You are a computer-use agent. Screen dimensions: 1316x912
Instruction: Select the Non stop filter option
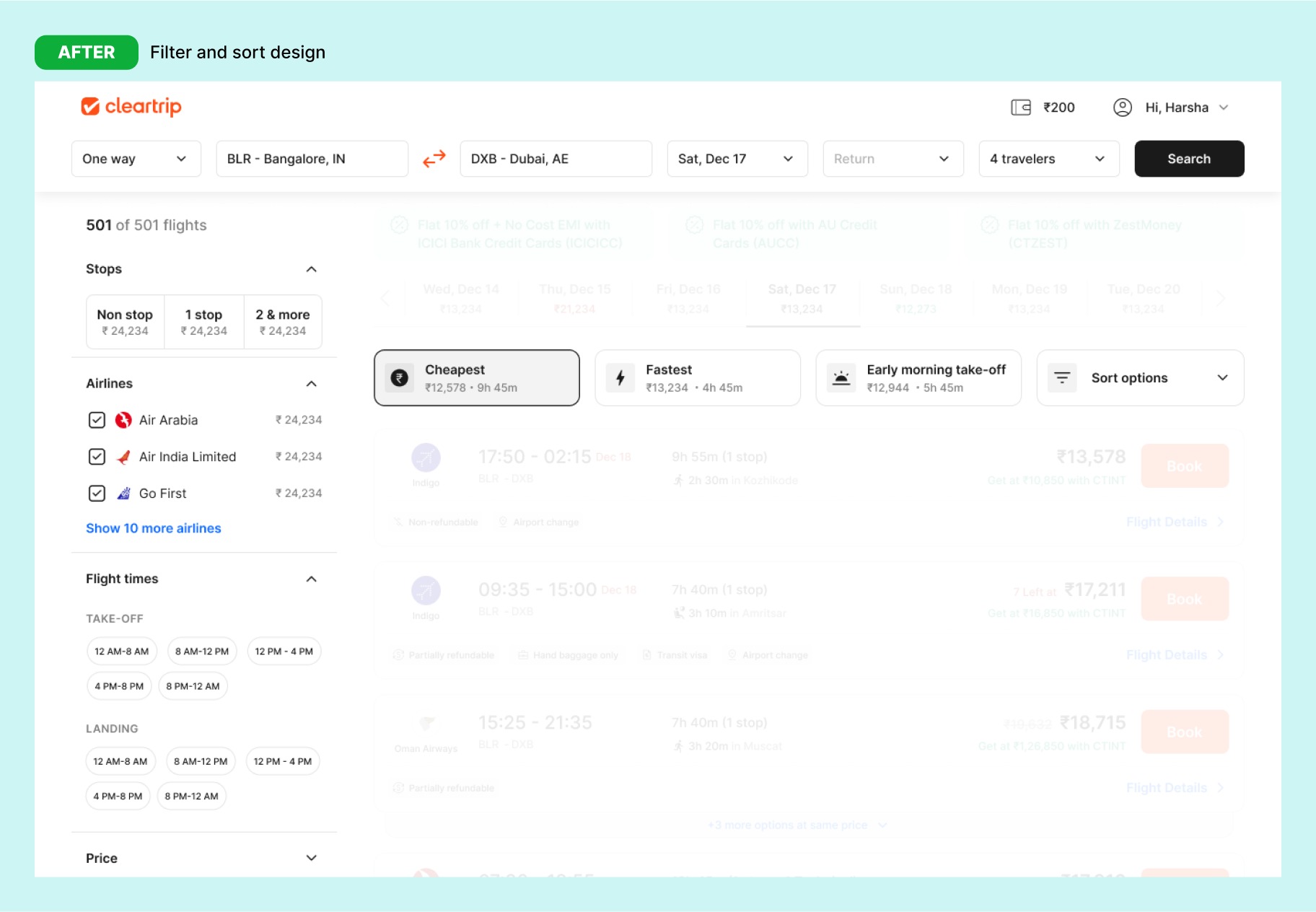pyautogui.click(x=125, y=322)
